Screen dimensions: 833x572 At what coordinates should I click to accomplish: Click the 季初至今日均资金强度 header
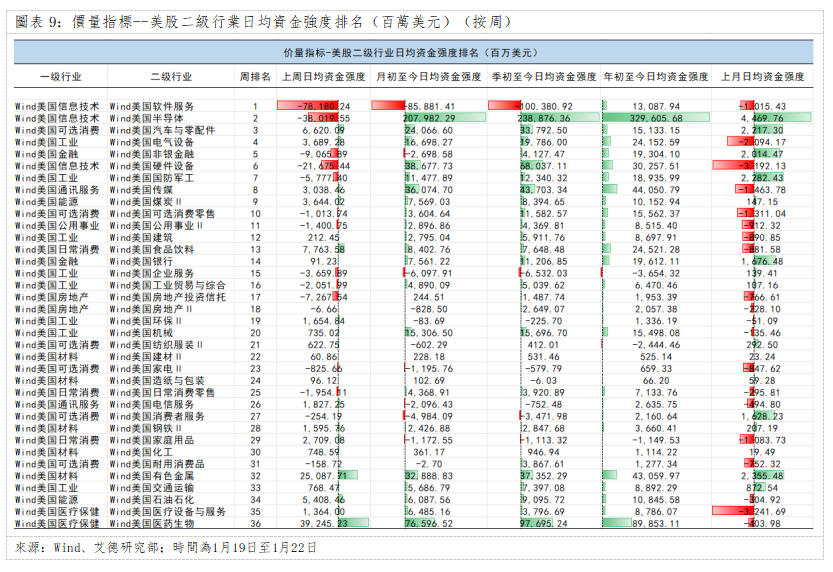click(543, 76)
